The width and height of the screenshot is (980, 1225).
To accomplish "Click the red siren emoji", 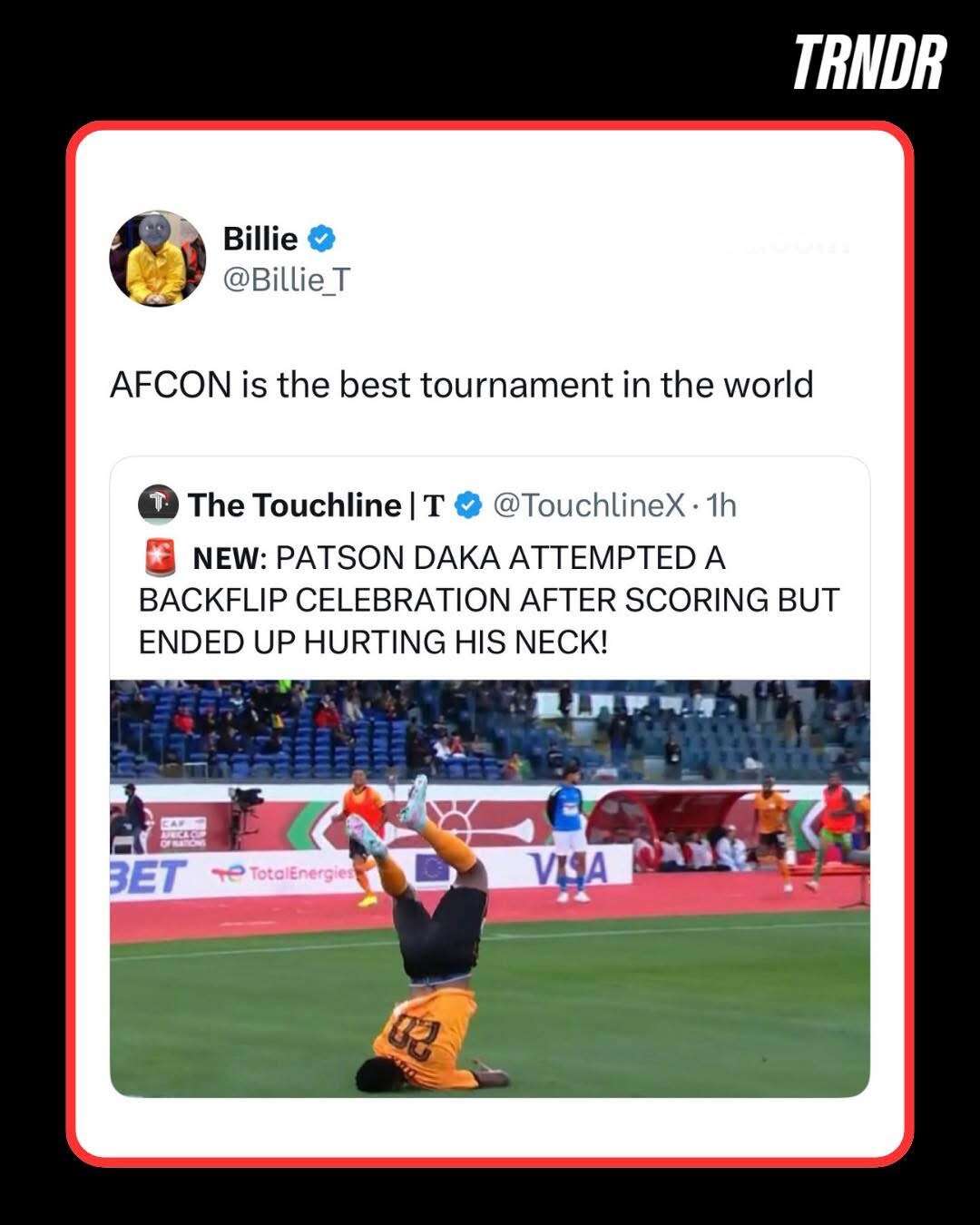I will pos(160,557).
